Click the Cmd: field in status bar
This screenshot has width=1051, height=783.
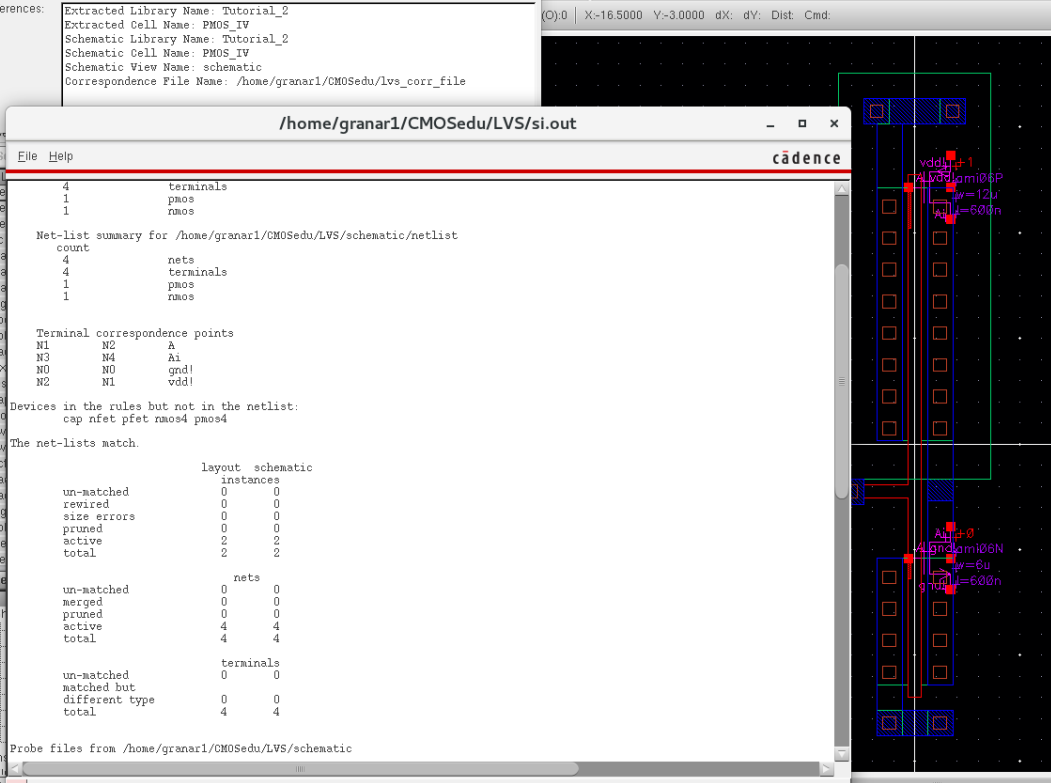tap(817, 15)
